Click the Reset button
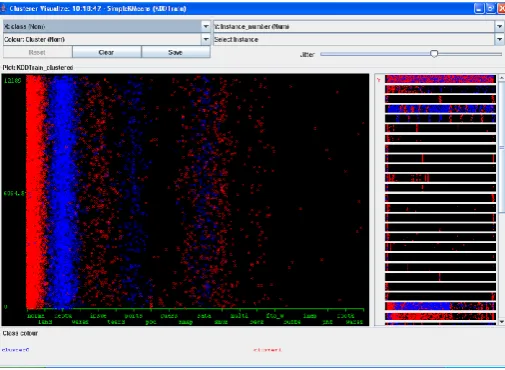 click(x=37, y=52)
